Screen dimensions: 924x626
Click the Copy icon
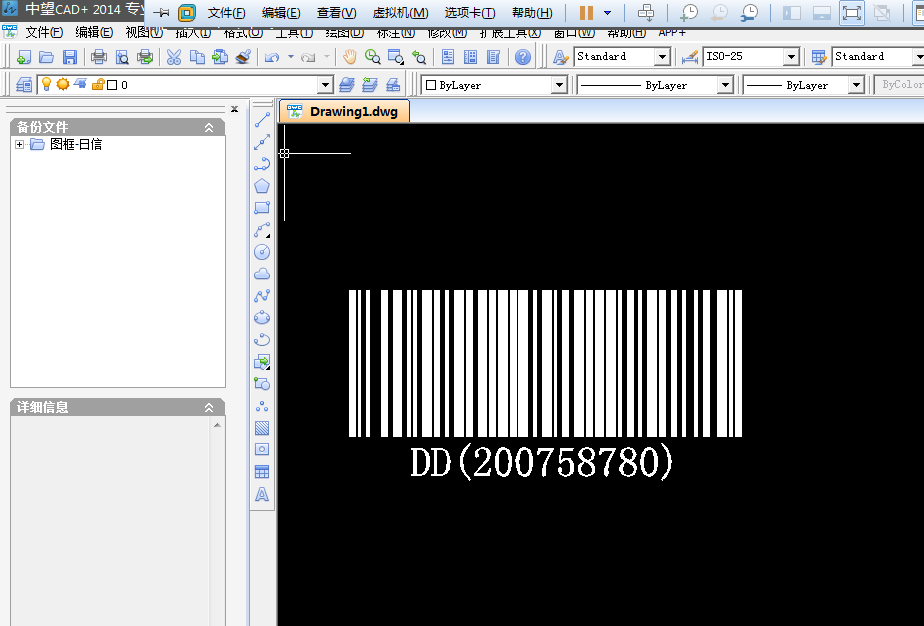click(x=197, y=57)
